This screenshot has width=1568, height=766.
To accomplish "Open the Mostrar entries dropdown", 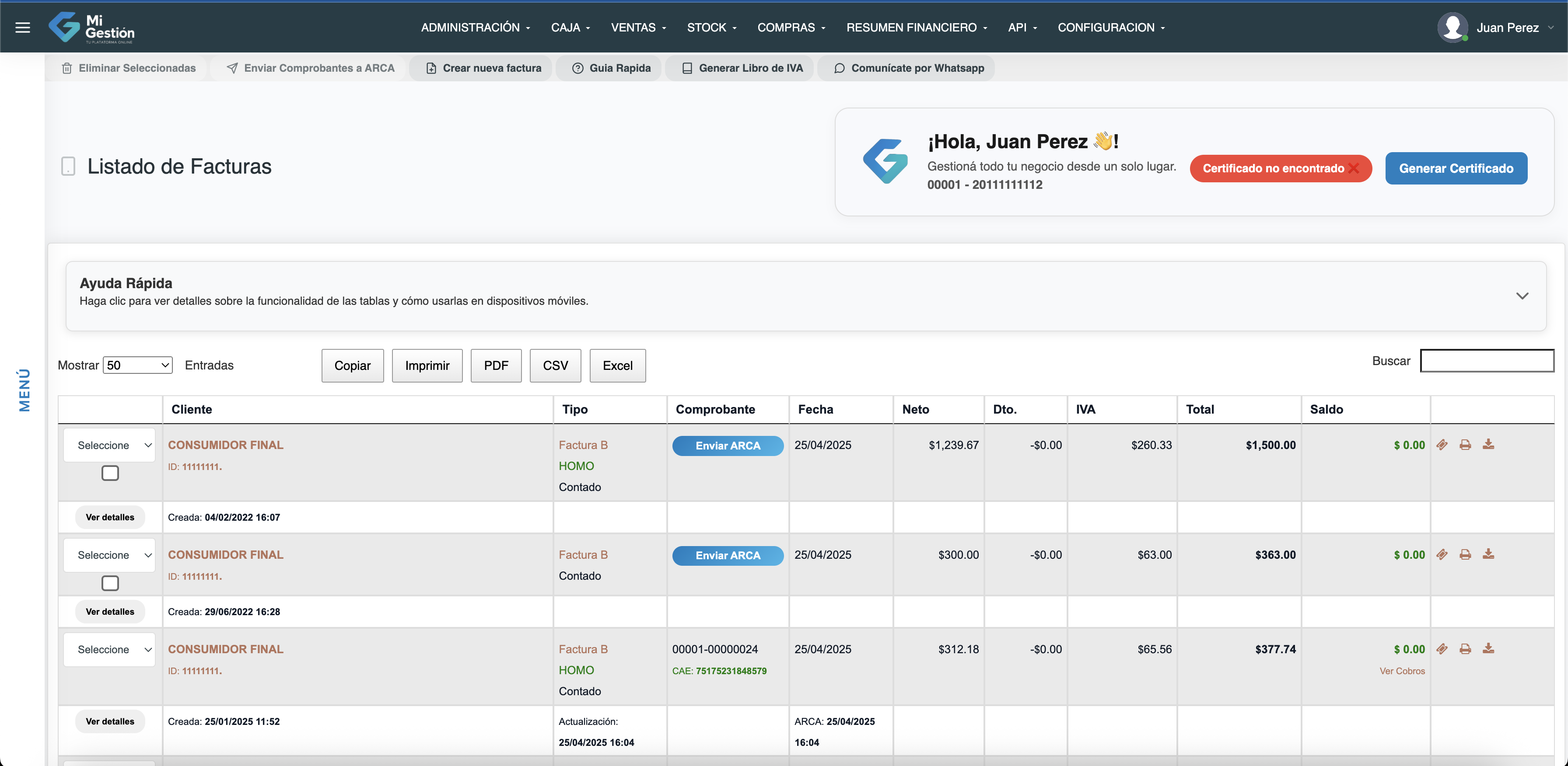I will point(137,365).
